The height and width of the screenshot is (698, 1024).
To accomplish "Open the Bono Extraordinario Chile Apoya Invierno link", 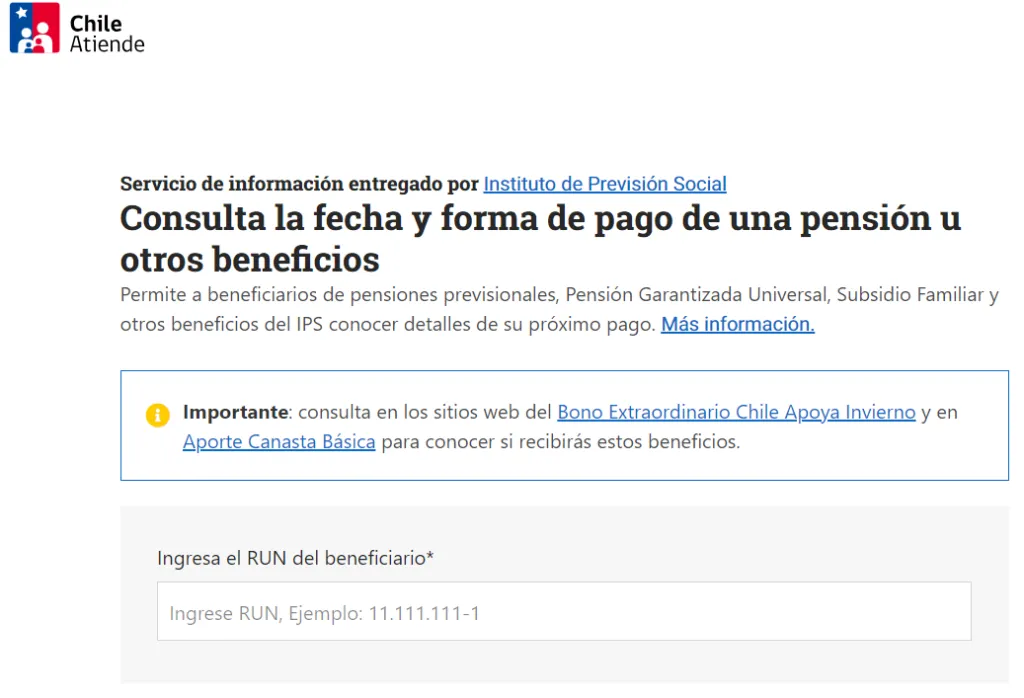I will 736,412.
